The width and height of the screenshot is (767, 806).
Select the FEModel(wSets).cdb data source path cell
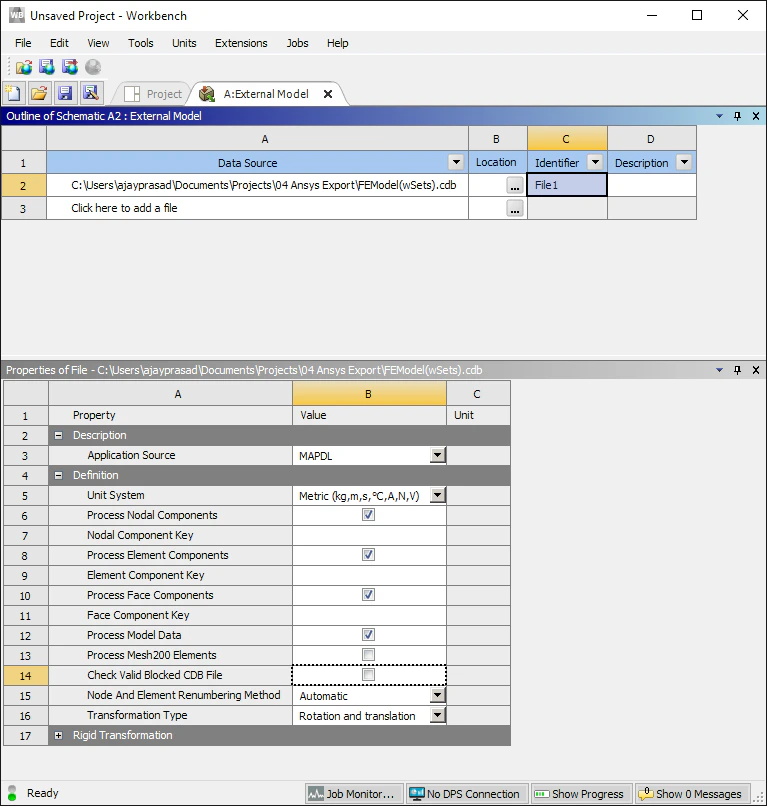(x=257, y=185)
